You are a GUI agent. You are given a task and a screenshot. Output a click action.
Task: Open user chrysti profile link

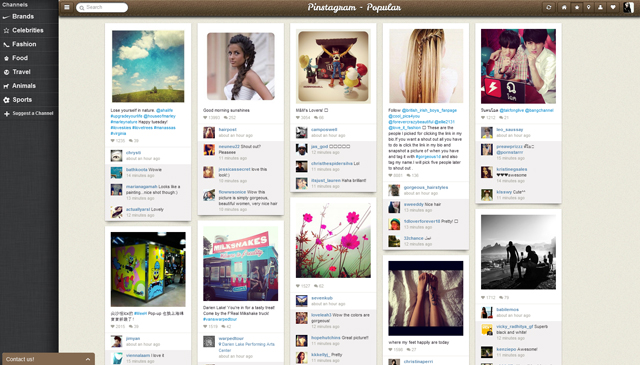coord(133,153)
